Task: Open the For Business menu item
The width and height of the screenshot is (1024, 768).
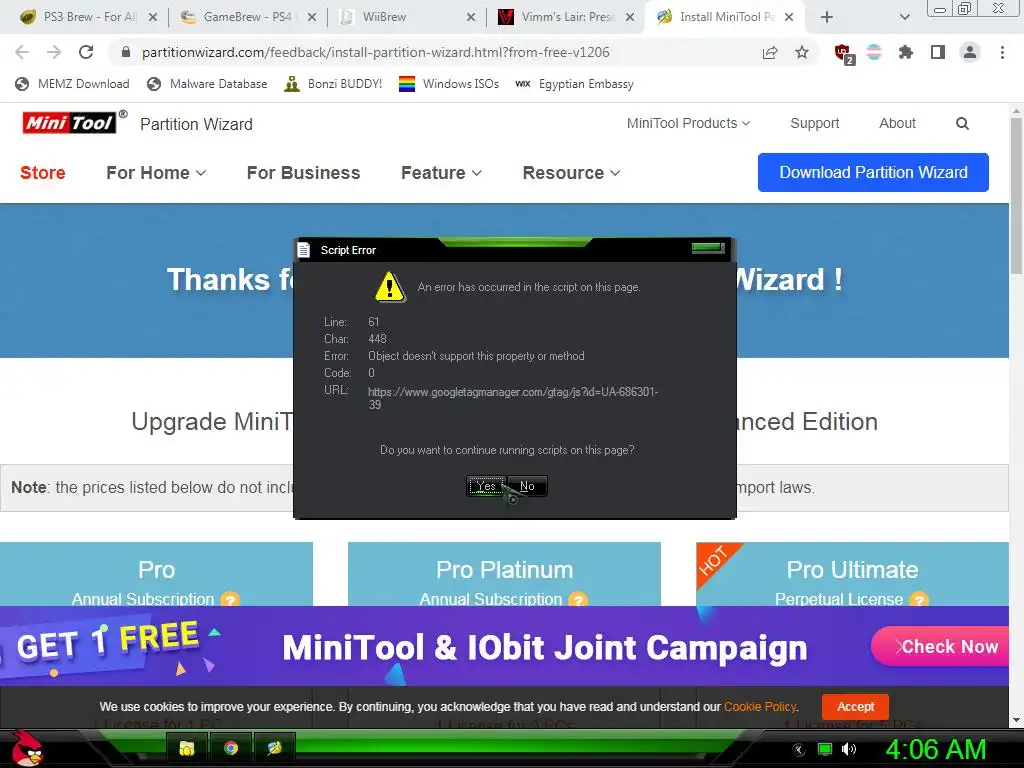Action: [303, 172]
